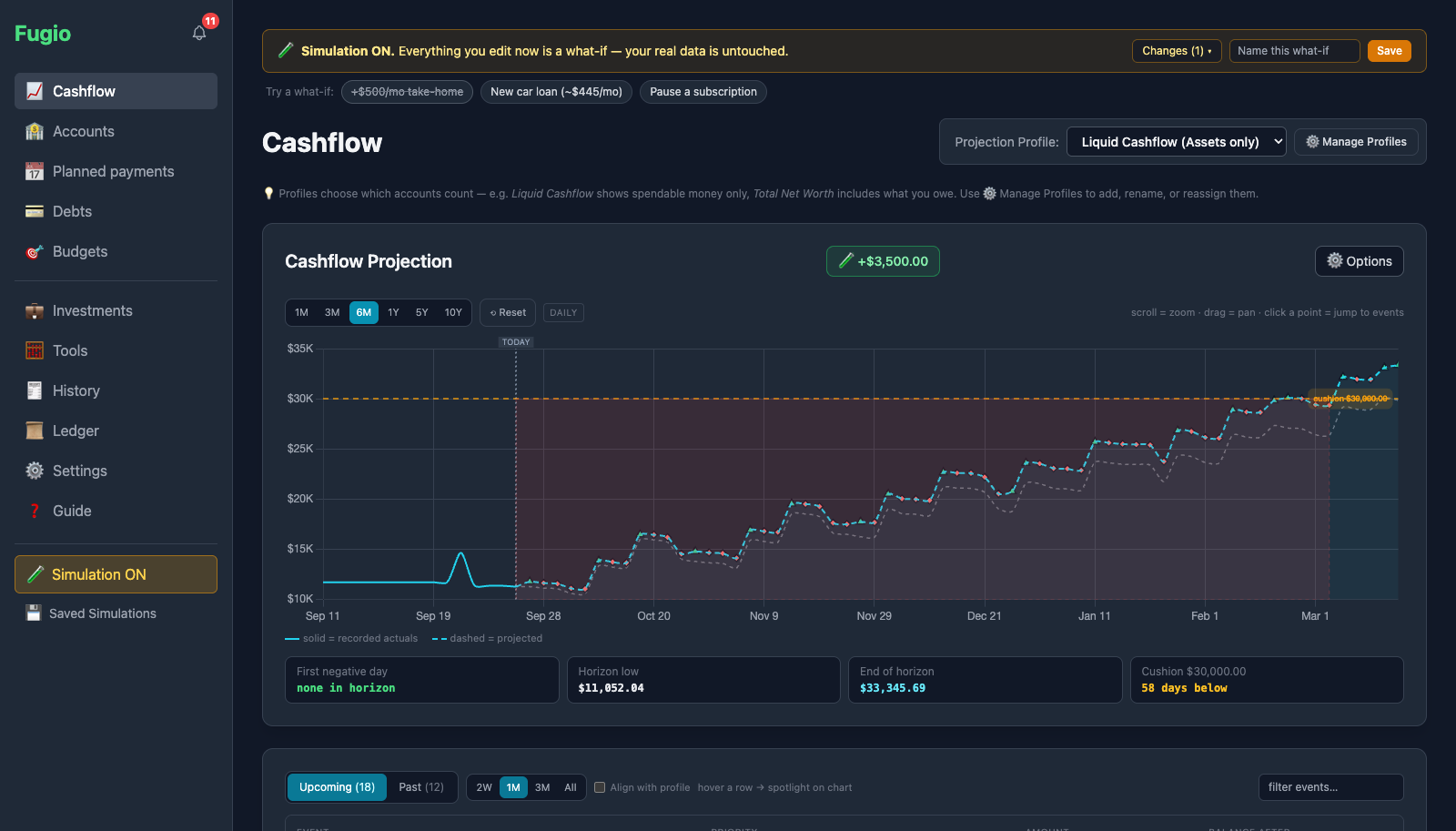Switch to the Past (12) events tab
Image resolution: width=1456 pixels, height=831 pixels.
[421, 787]
